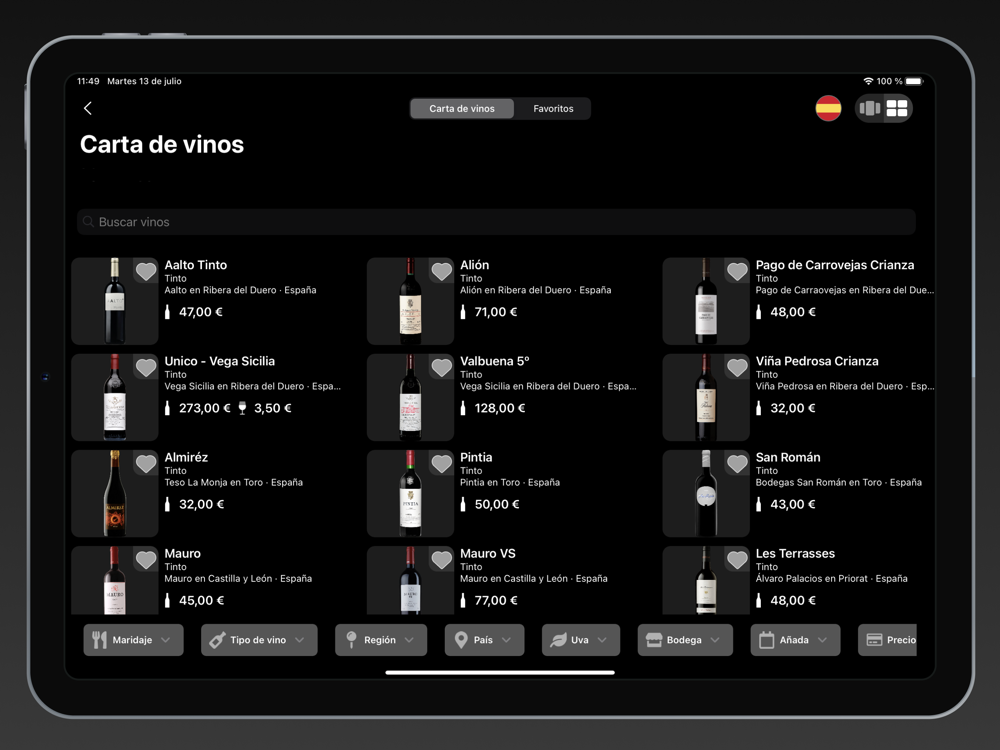Toggle heart on the Mauro wine
1000x750 pixels.
(146, 561)
